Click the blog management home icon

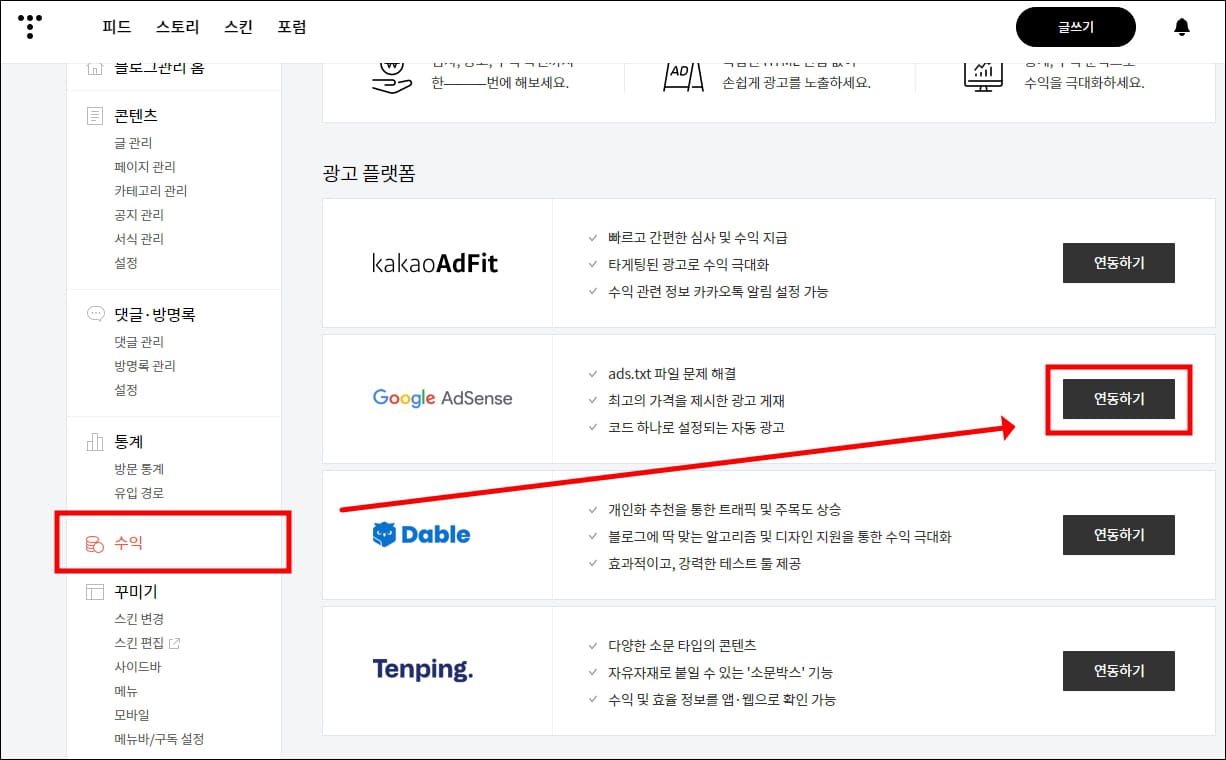(95, 69)
